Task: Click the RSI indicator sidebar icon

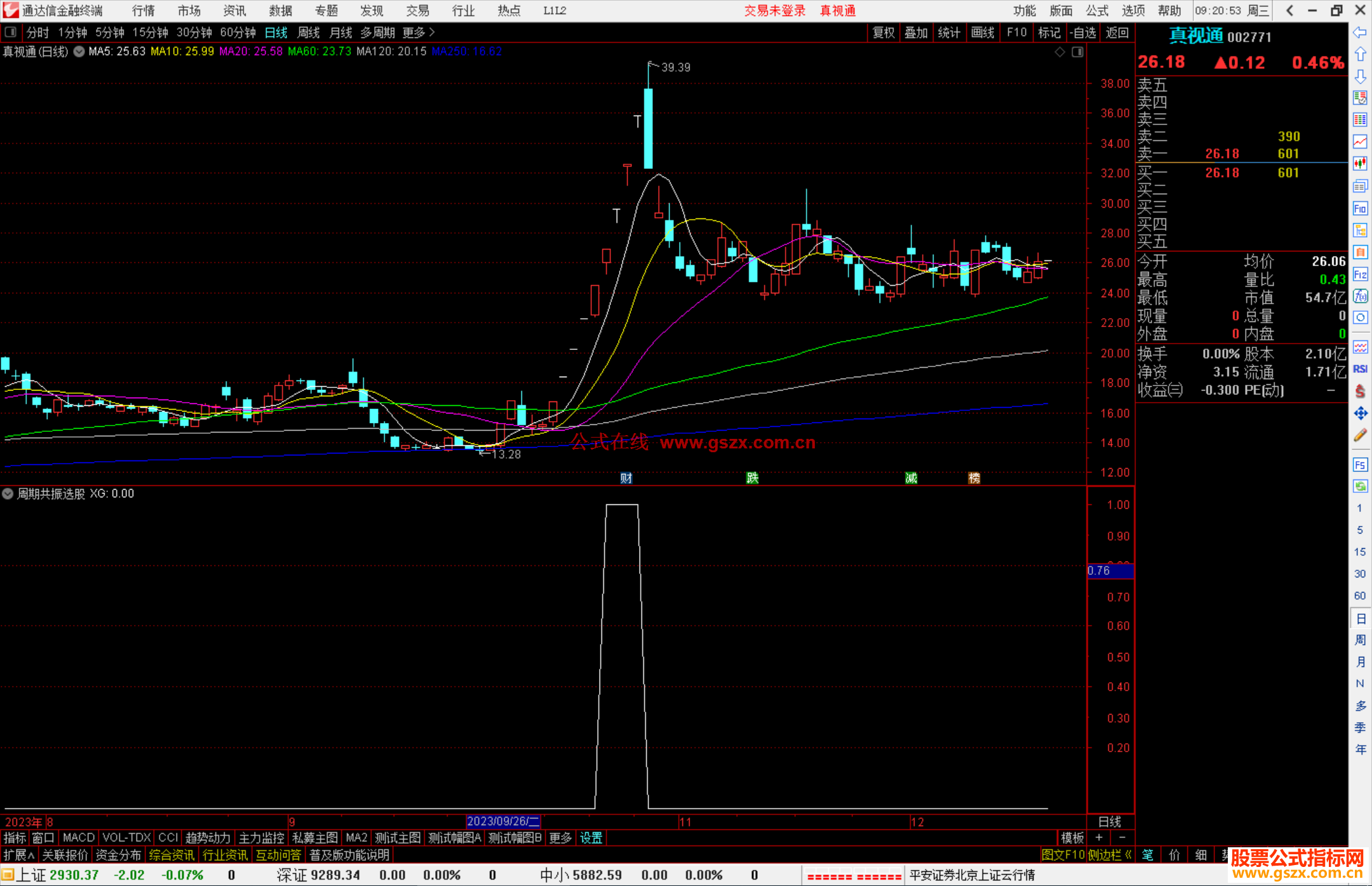Action: [1360, 369]
